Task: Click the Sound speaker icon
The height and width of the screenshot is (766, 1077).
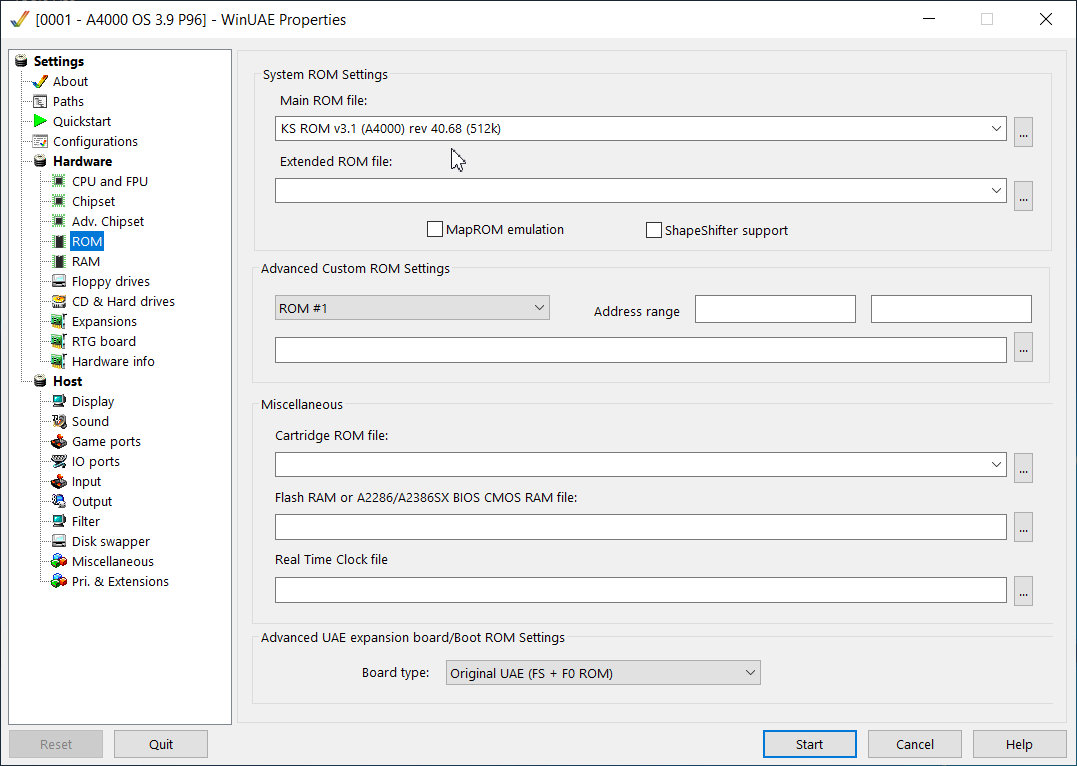Action: (59, 421)
